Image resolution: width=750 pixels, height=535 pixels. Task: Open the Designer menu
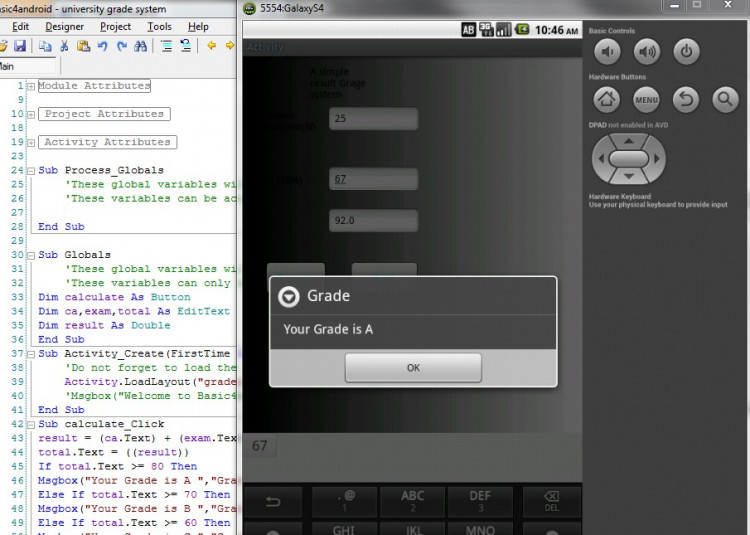(65, 27)
